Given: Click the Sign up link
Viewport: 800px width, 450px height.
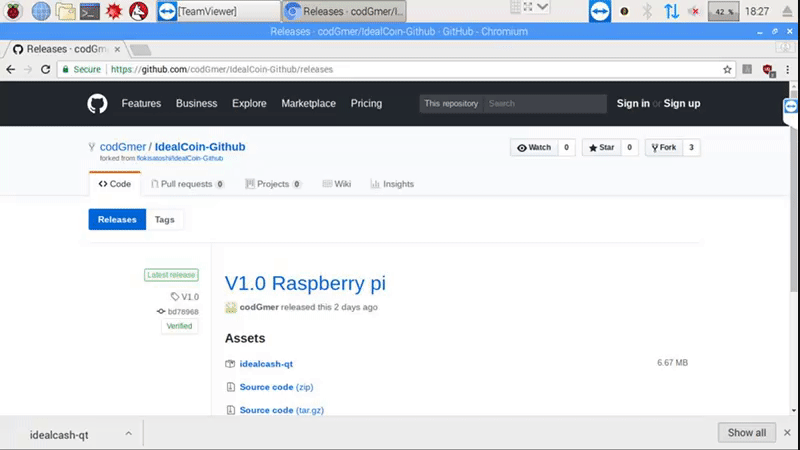Looking at the screenshot, I should pos(682,104).
